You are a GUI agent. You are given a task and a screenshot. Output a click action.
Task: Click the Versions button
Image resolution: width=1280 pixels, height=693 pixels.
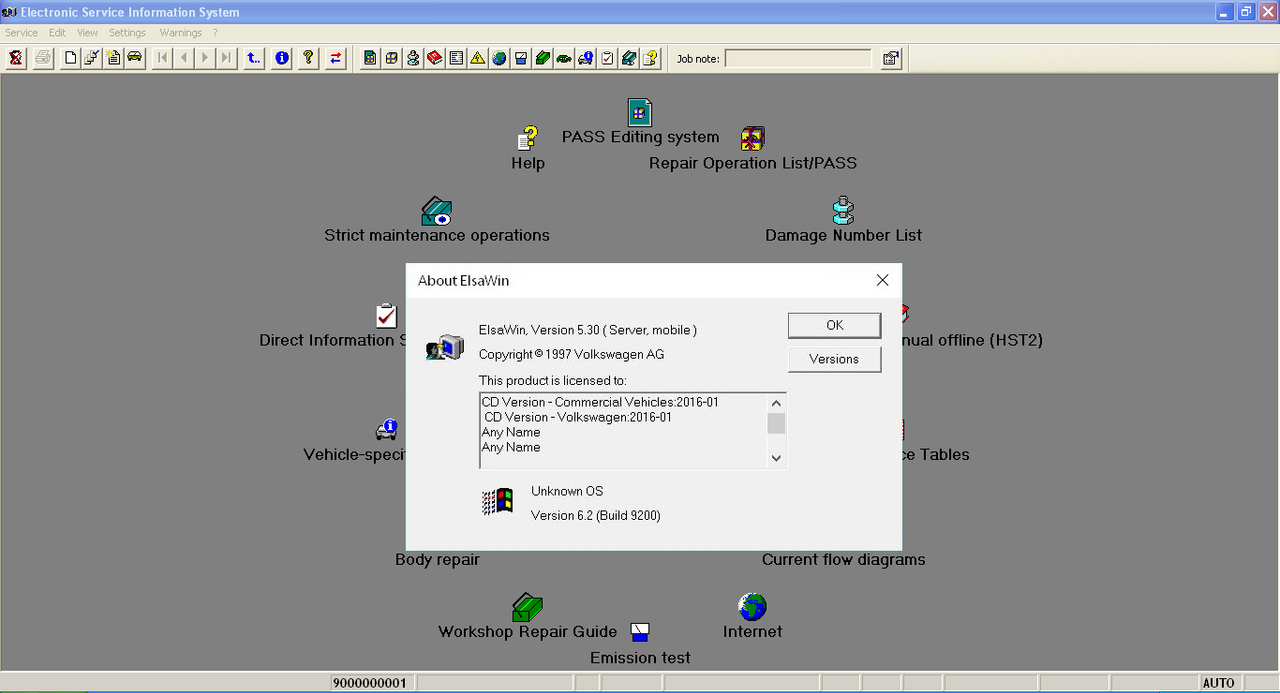835,359
